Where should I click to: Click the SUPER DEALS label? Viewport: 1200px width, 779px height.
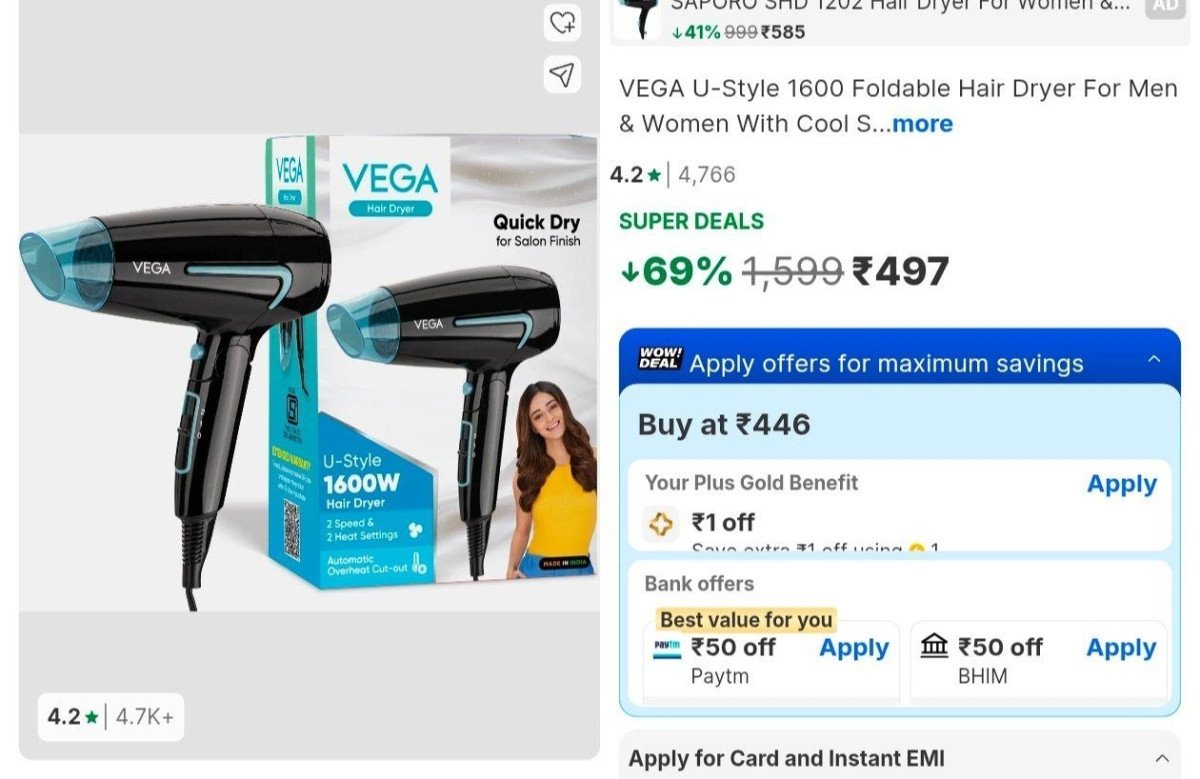click(691, 221)
